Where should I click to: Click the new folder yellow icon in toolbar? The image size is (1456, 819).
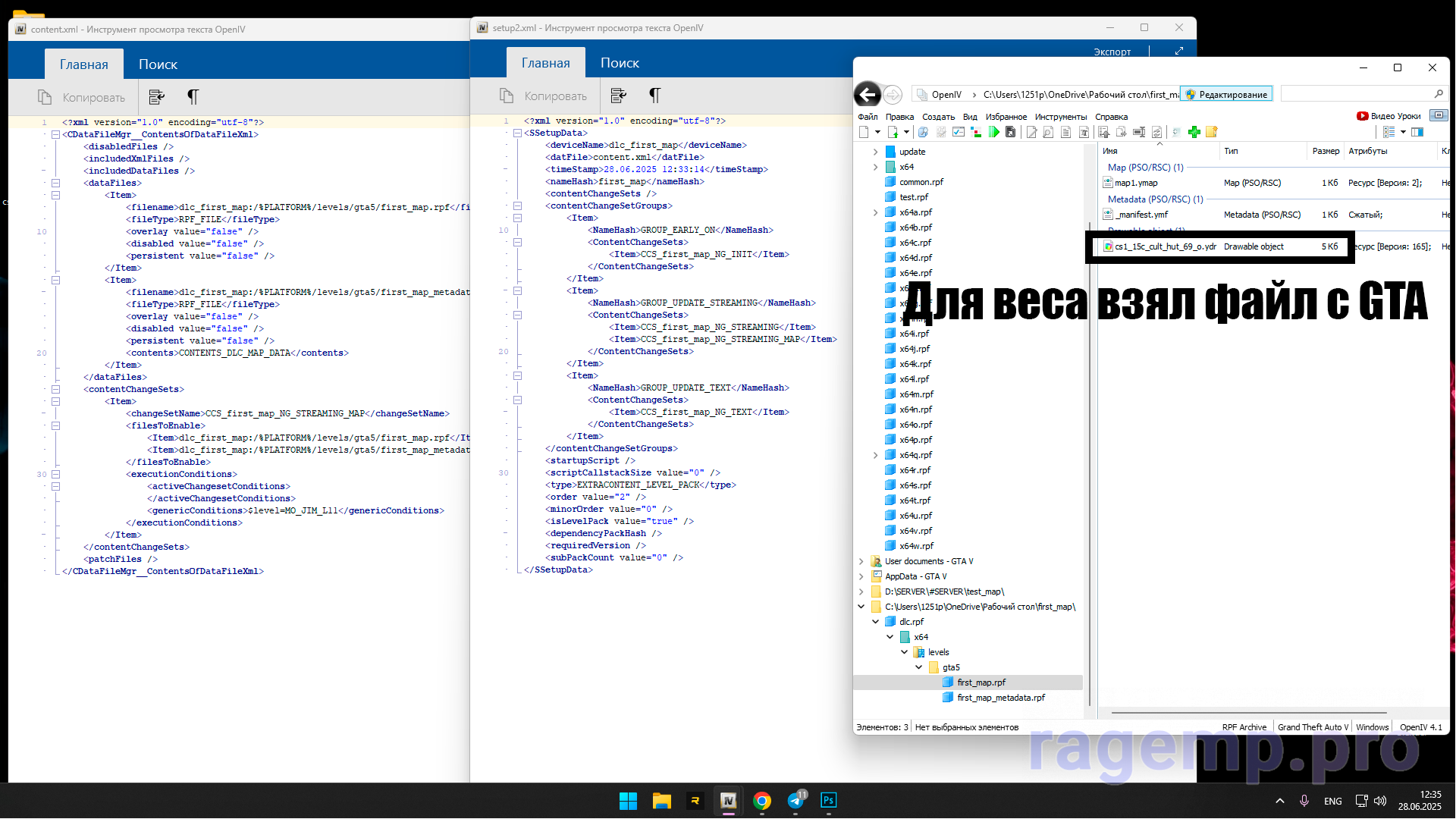(x=1212, y=132)
